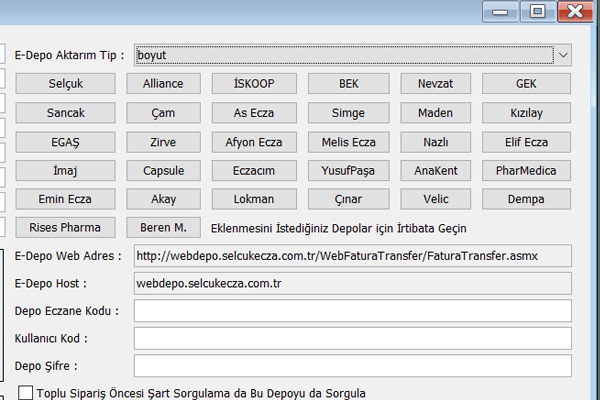Click the Kullanıcı Kod text field

coord(353,338)
